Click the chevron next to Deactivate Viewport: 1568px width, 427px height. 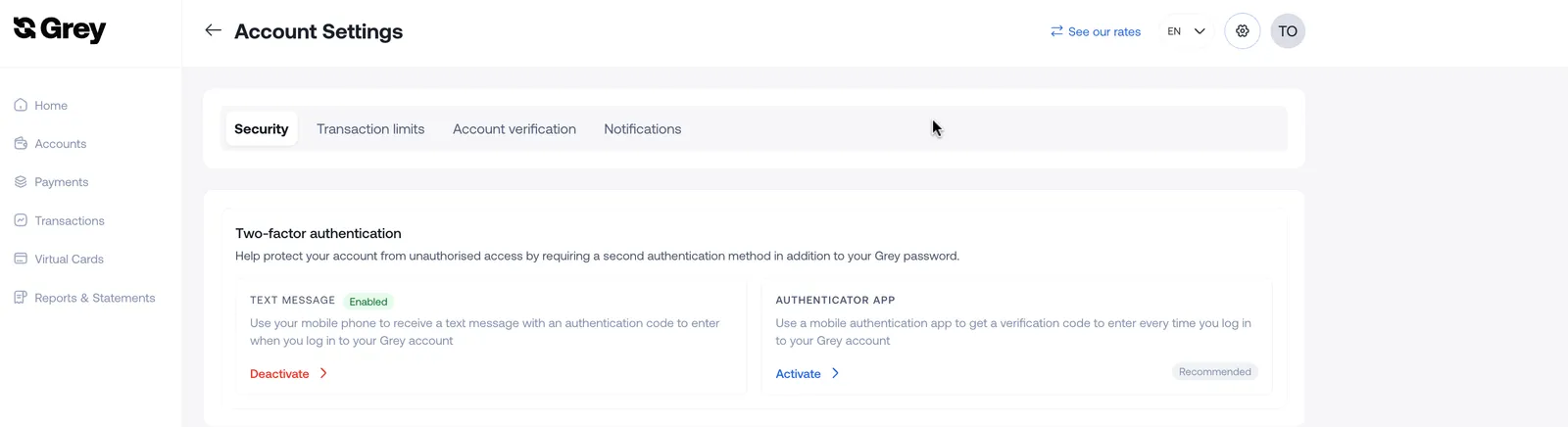tap(323, 373)
